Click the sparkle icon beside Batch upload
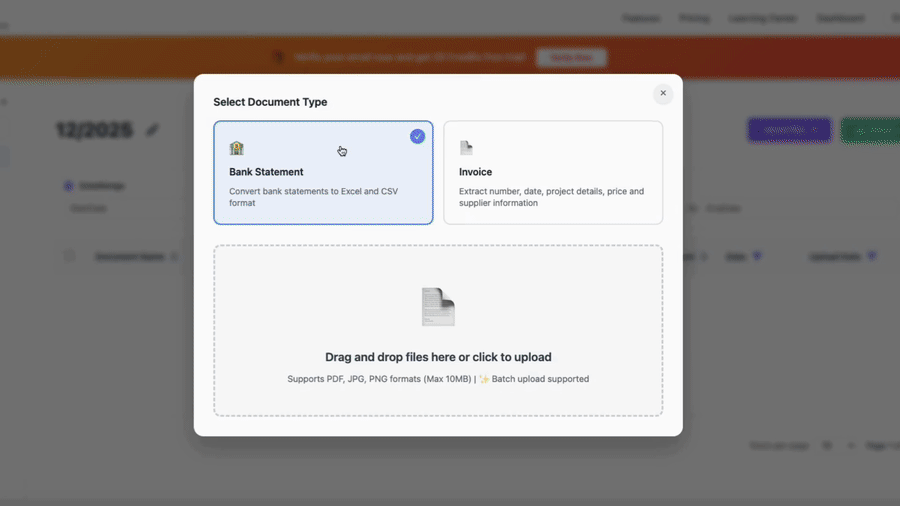 [484, 380]
